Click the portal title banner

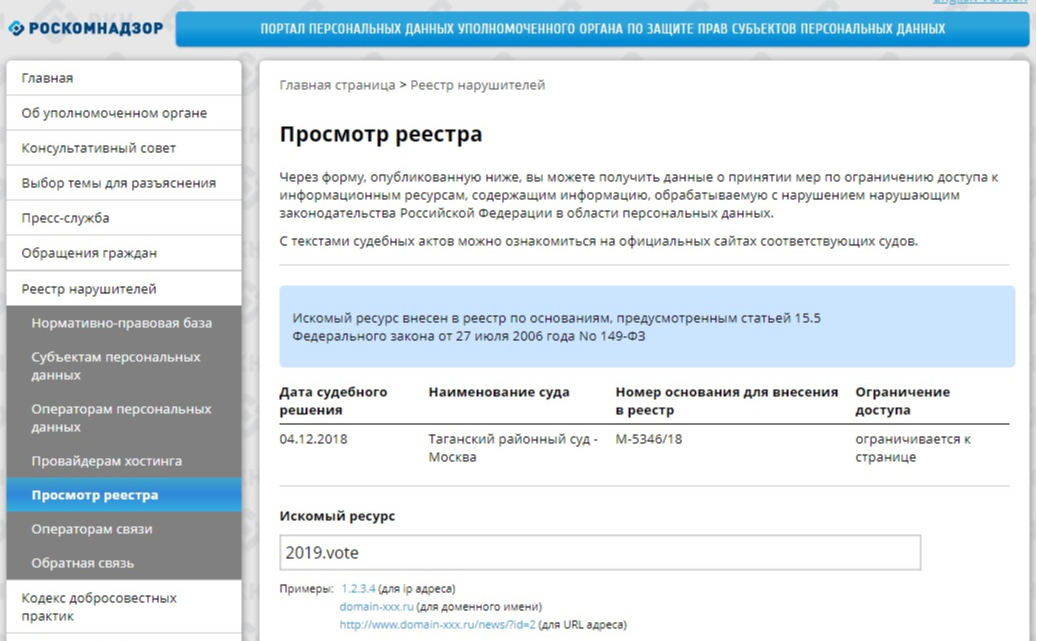(602, 29)
